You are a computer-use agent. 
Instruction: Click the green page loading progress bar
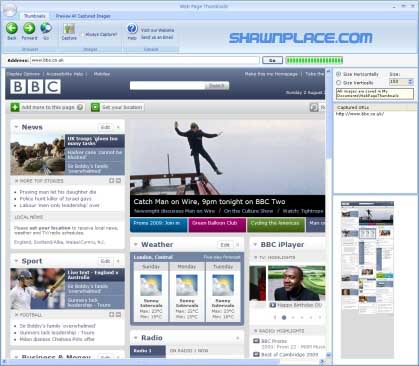314,60
